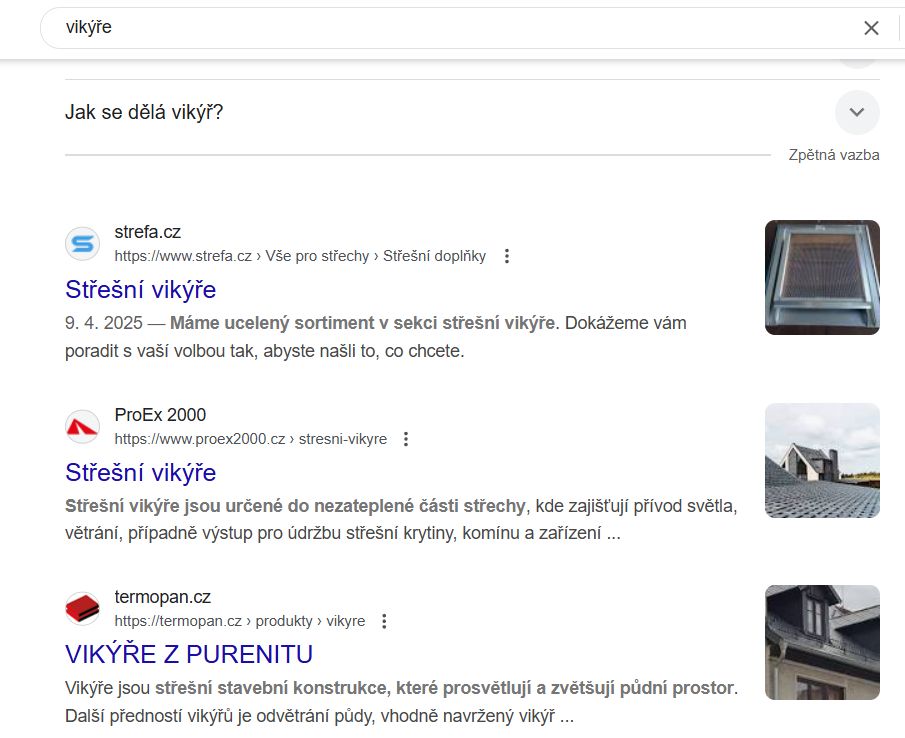Open three-dot menu for strefa.cz result
Viewport: 905px width, 738px height.
coord(507,256)
